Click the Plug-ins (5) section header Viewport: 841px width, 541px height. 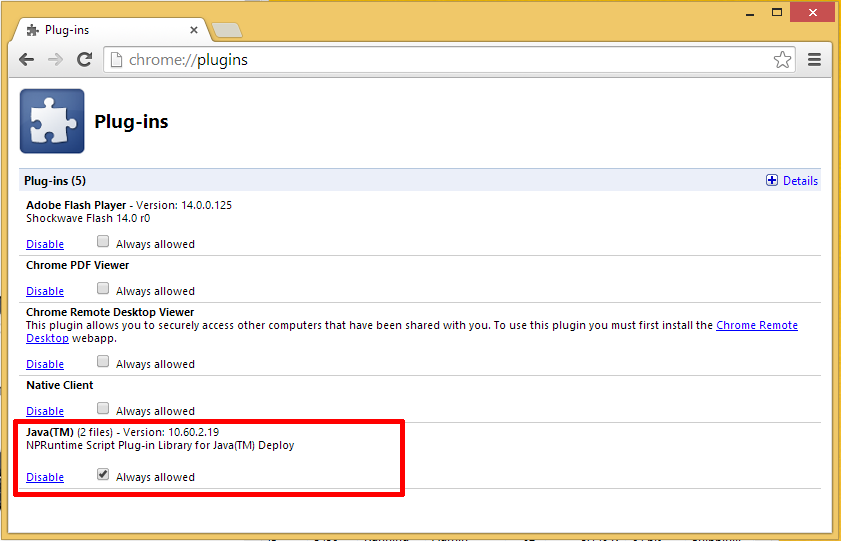point(55,181)
